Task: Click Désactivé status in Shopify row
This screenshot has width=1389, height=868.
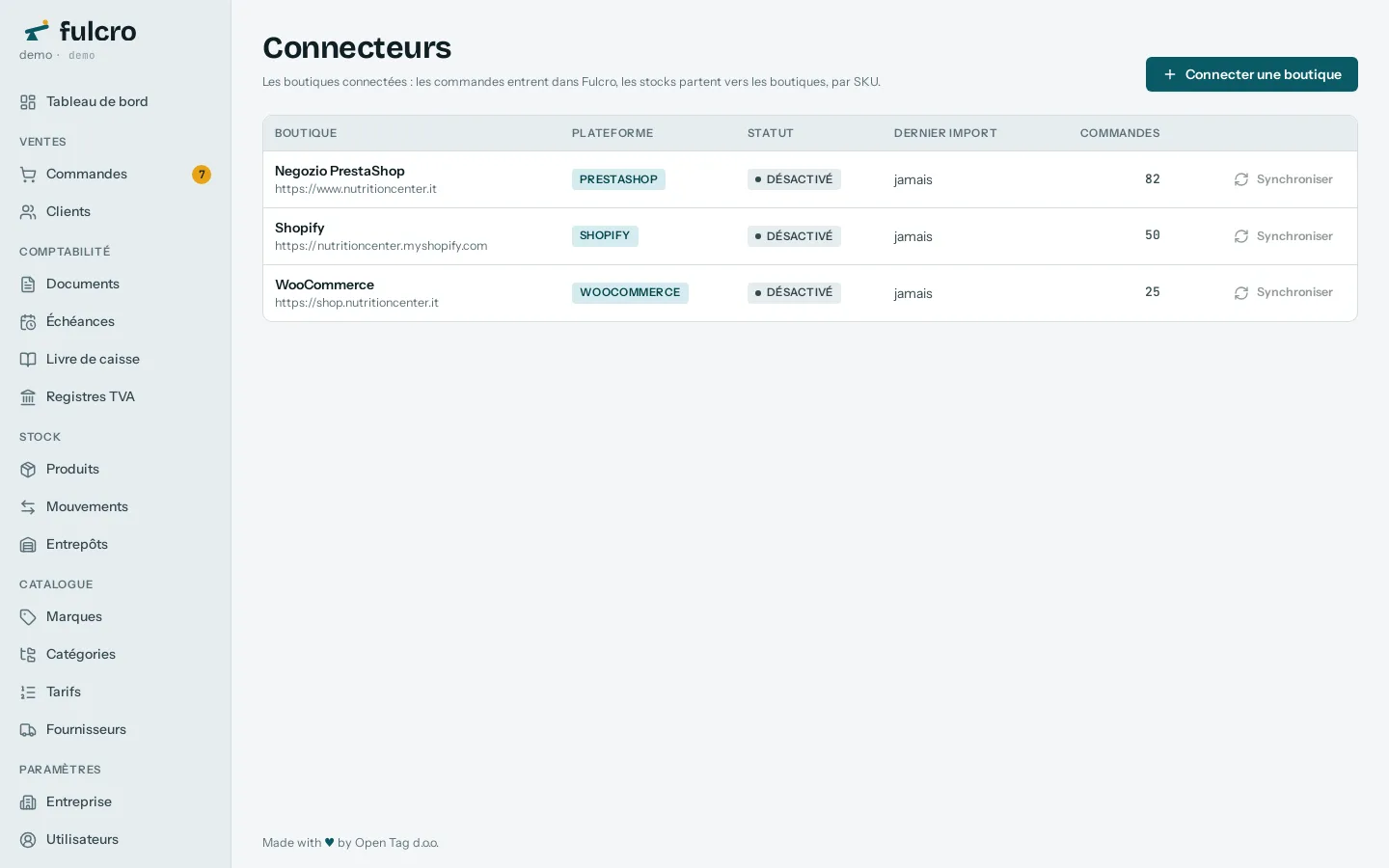Action: click(794, 236)
